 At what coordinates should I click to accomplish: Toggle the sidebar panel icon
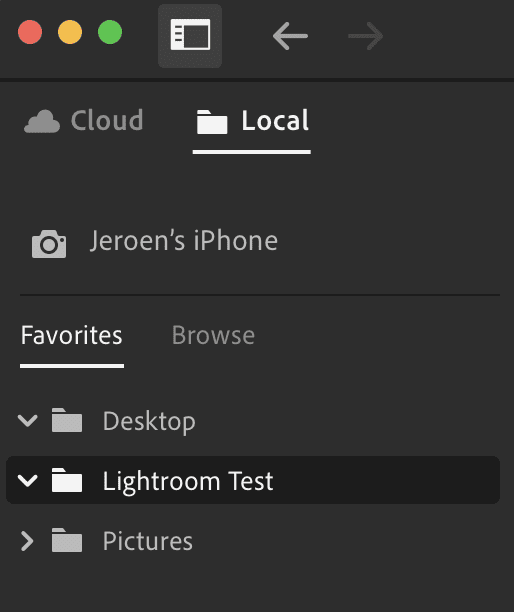[x=190, y=36]
